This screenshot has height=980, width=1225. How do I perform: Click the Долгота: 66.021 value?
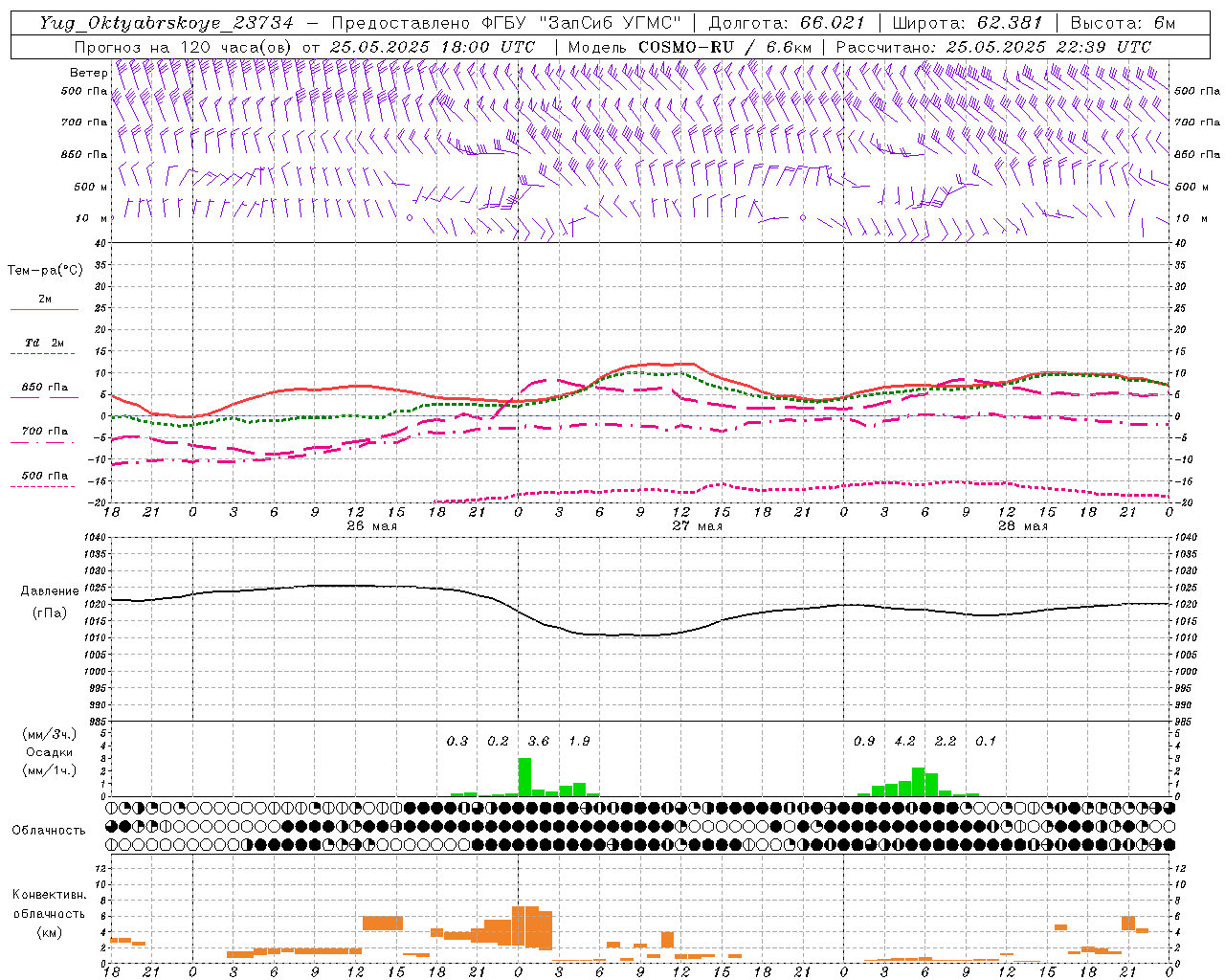(x=787, y=23)
